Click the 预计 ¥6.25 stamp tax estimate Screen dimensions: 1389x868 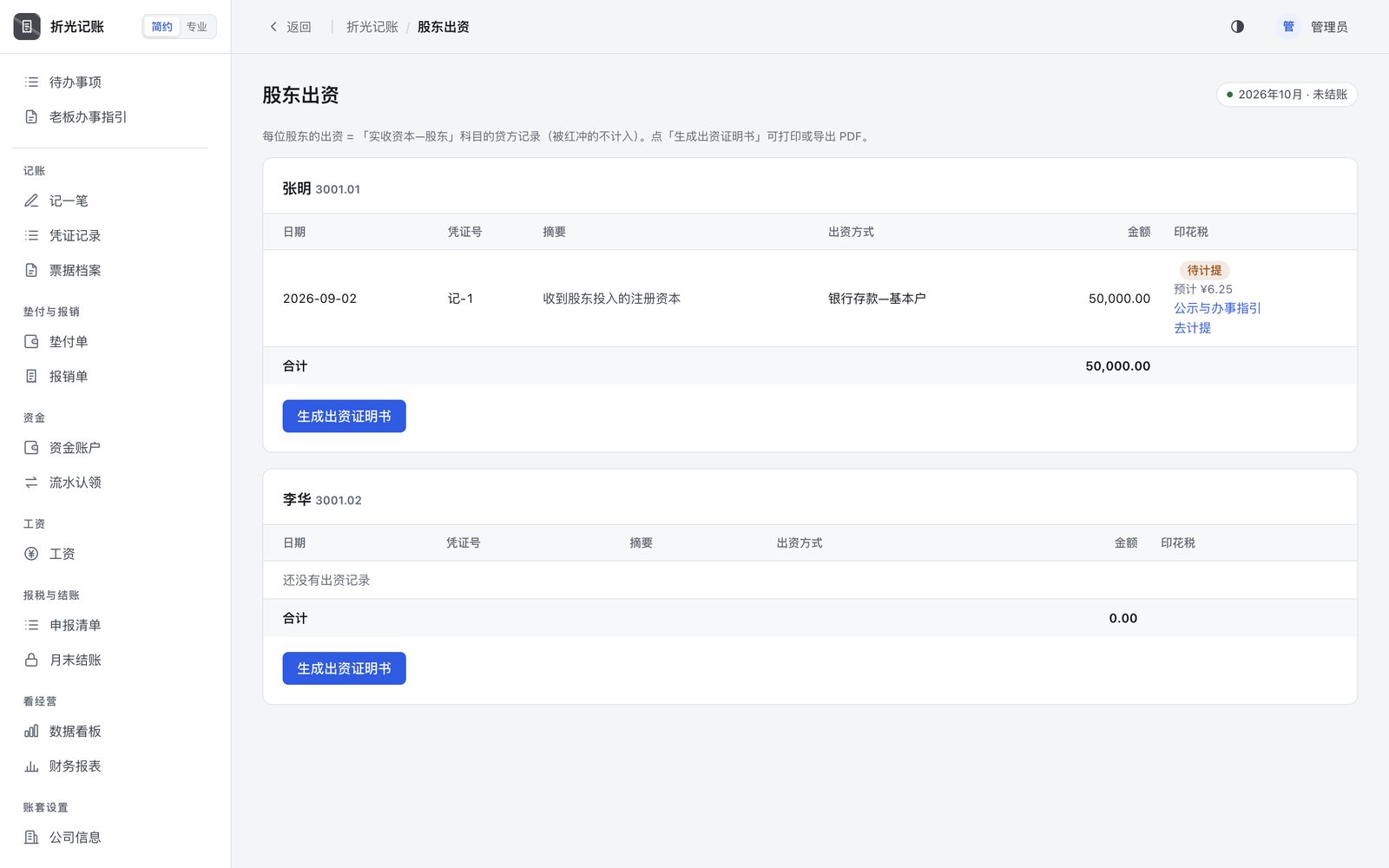[1203, 289]
